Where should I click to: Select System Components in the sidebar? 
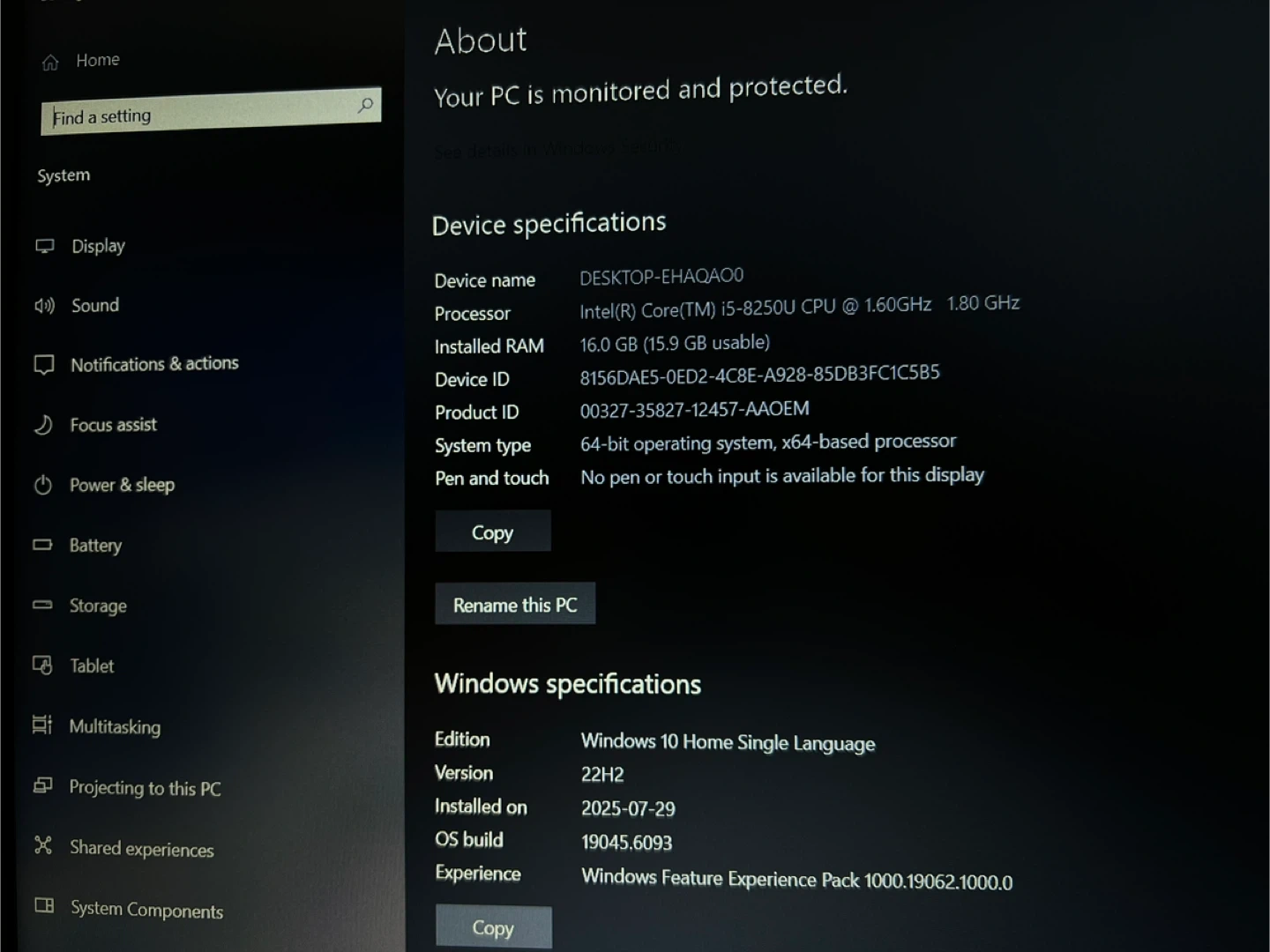[x=146, y=910]
